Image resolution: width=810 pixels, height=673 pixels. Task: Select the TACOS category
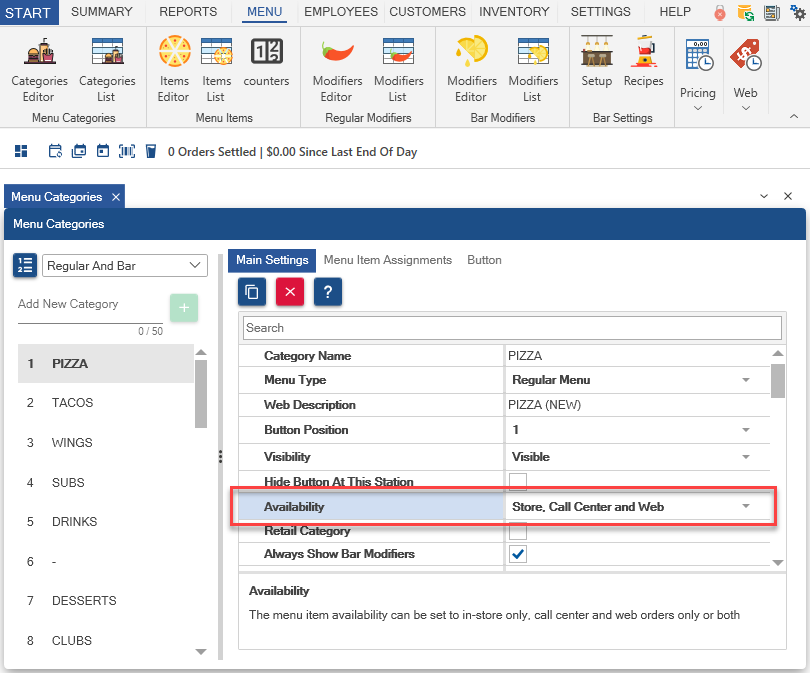[72, 403]
